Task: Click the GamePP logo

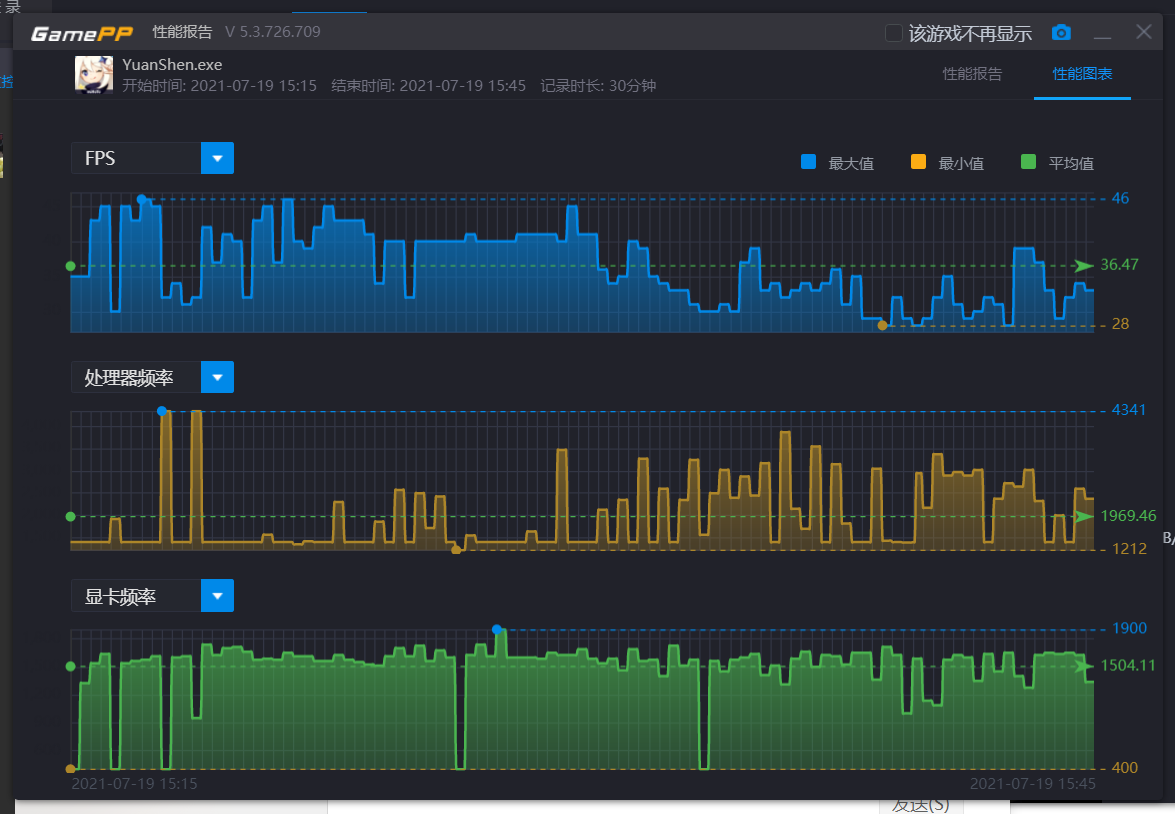Action: (82, 33)
